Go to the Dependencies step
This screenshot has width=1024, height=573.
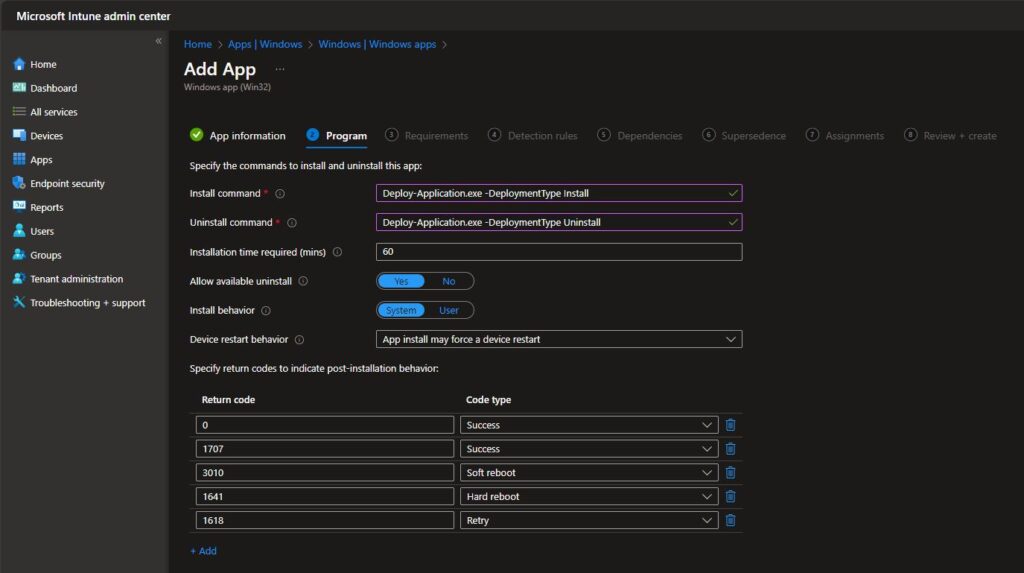[x=640, y=135]
